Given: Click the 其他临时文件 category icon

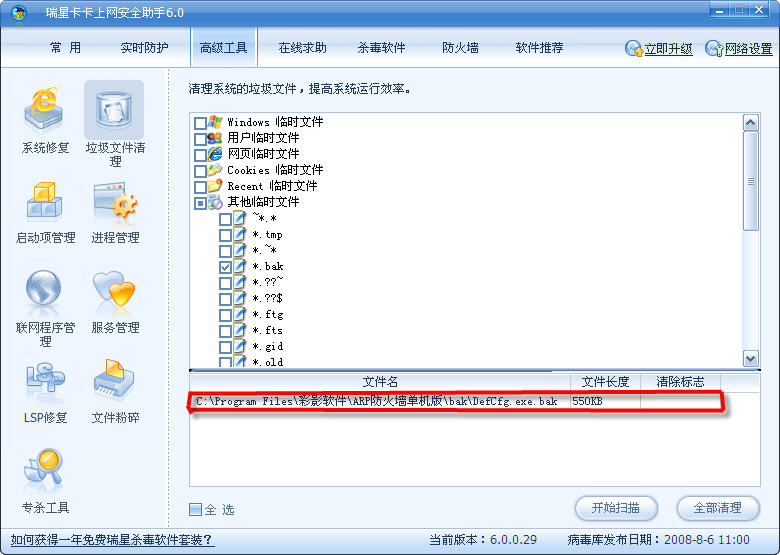Looking at the screenshot, I should point(215,201).
